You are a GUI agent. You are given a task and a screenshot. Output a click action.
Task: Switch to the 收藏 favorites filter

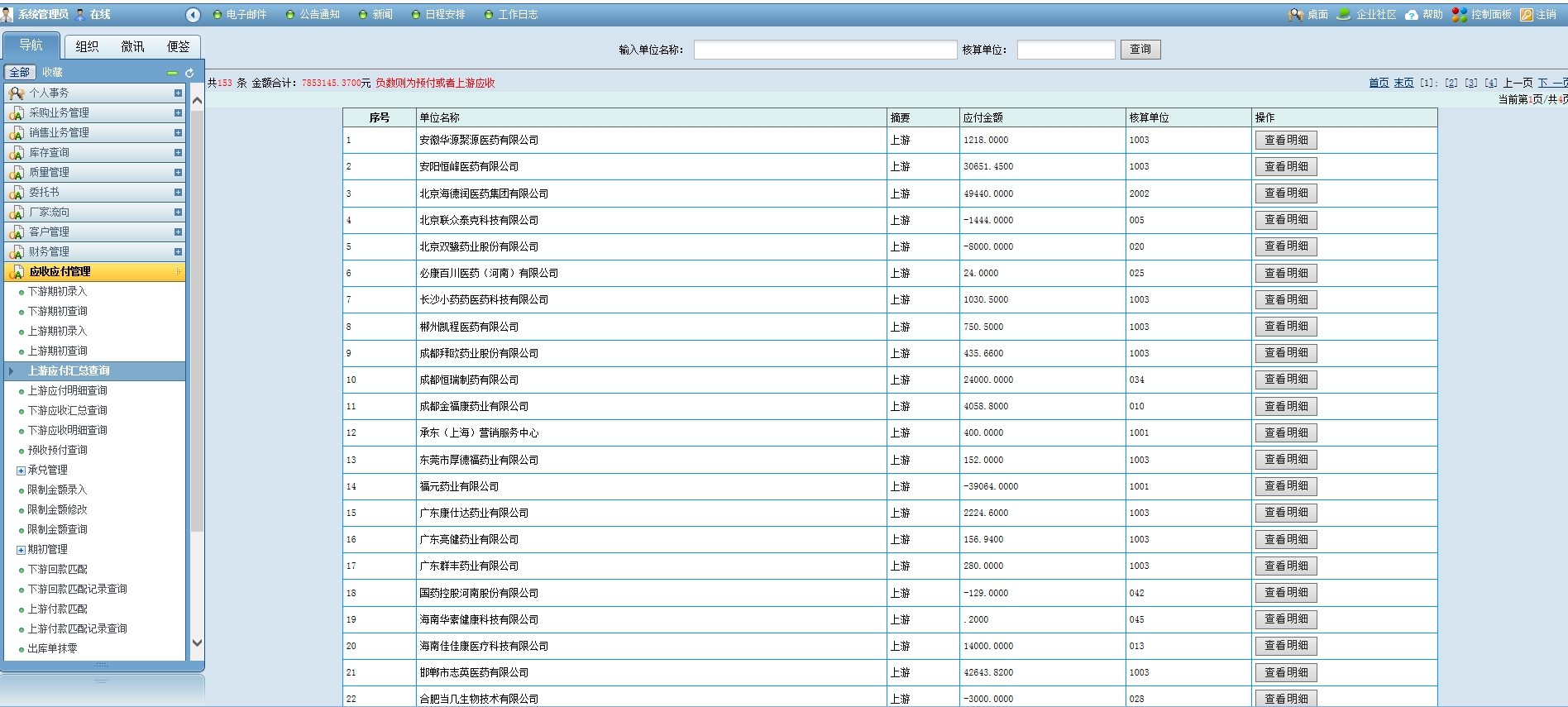point(52,73)
